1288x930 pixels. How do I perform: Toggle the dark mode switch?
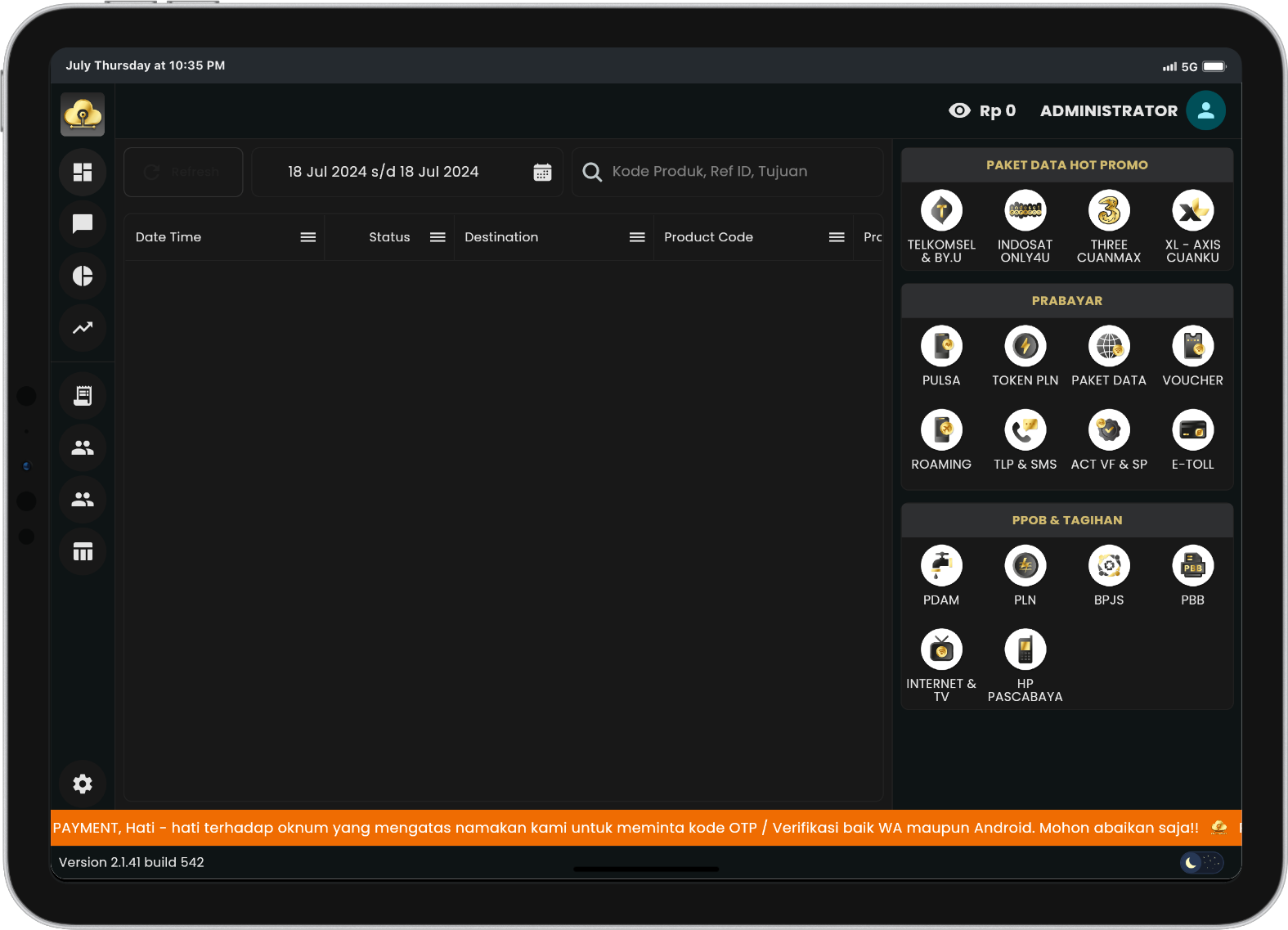[x=1201, y=862]
